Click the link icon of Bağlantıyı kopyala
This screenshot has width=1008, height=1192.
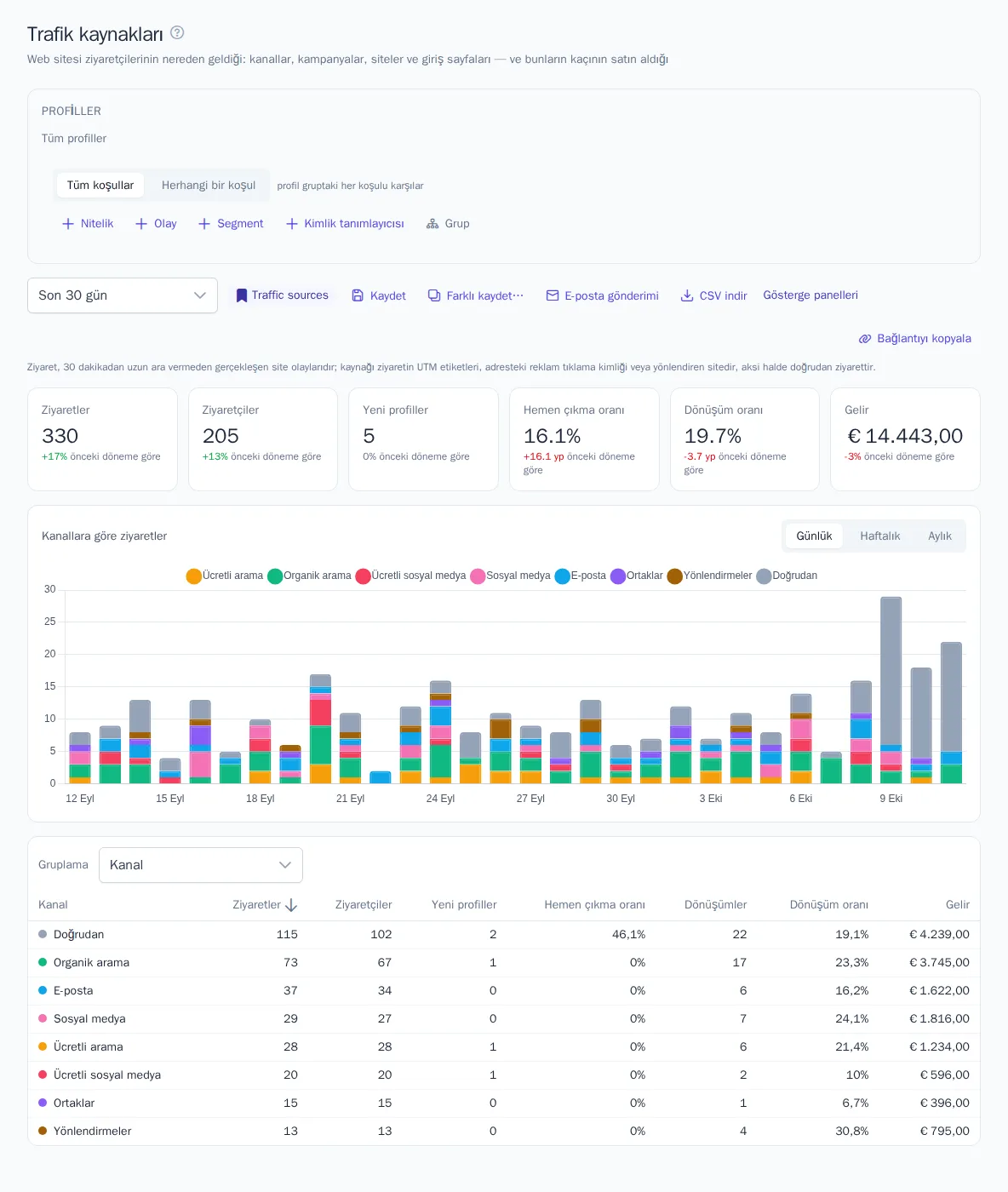coord(865,339)
